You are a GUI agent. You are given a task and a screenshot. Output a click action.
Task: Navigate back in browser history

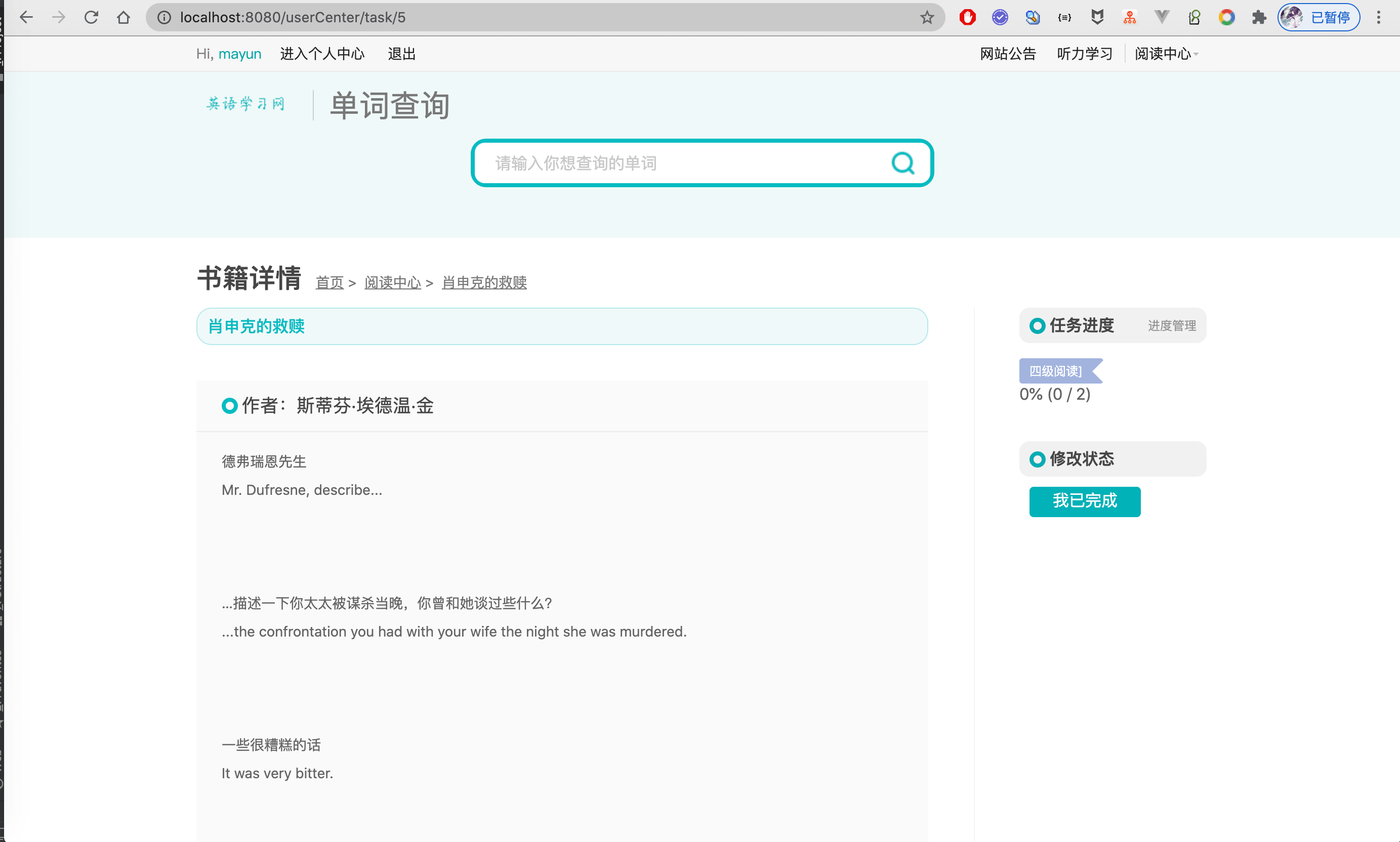26,18
